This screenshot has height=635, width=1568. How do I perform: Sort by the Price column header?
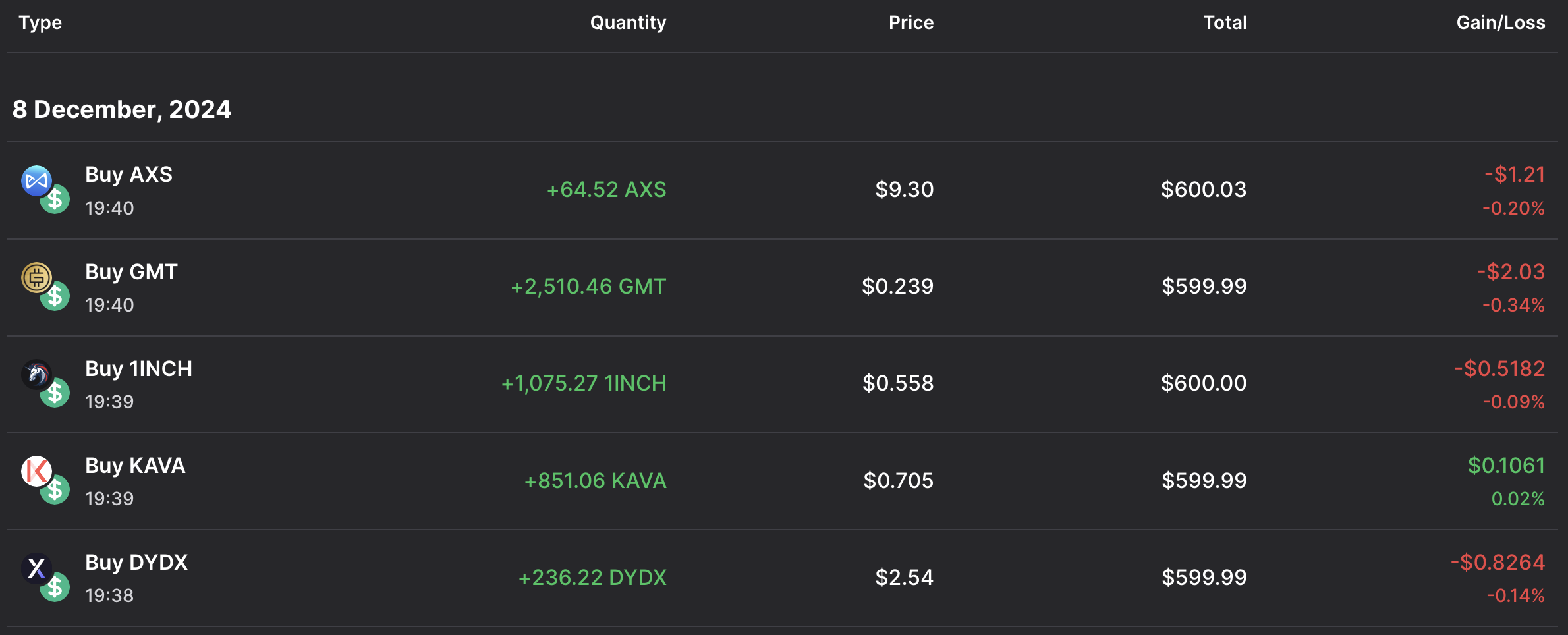pos(910,23)
